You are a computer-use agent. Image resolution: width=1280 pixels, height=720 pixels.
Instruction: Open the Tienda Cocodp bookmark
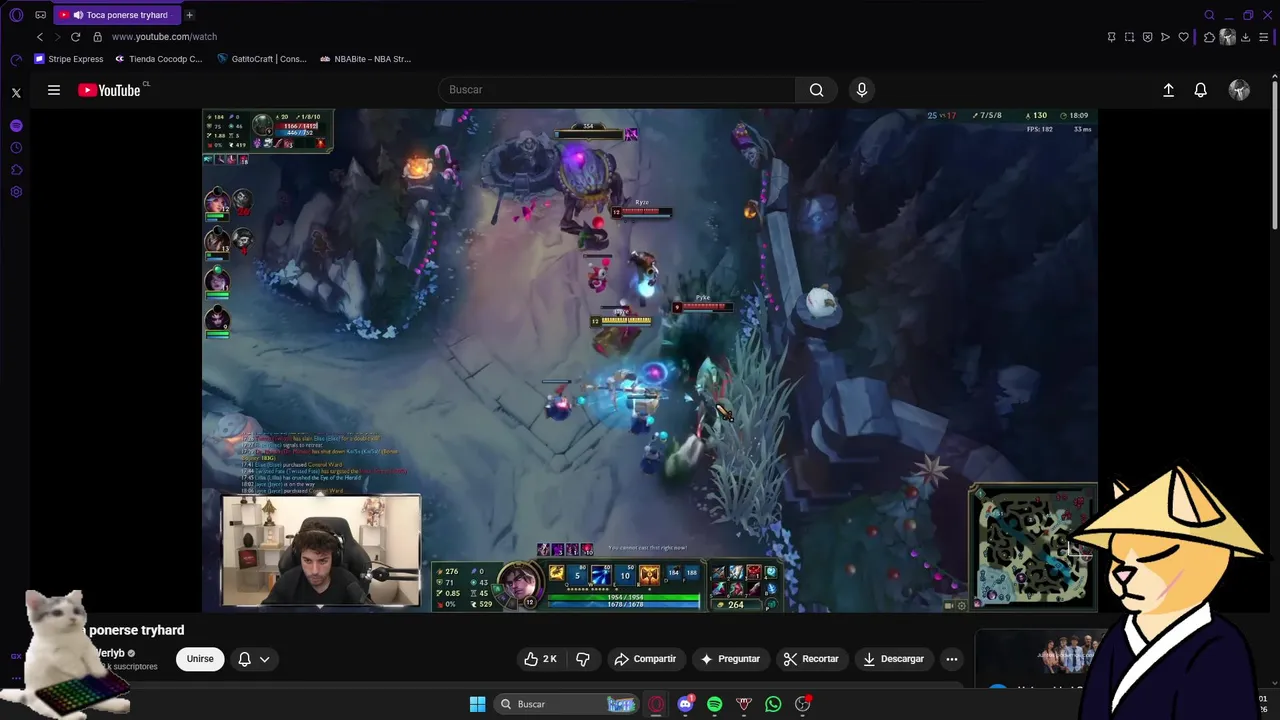[x=158, y=59]
